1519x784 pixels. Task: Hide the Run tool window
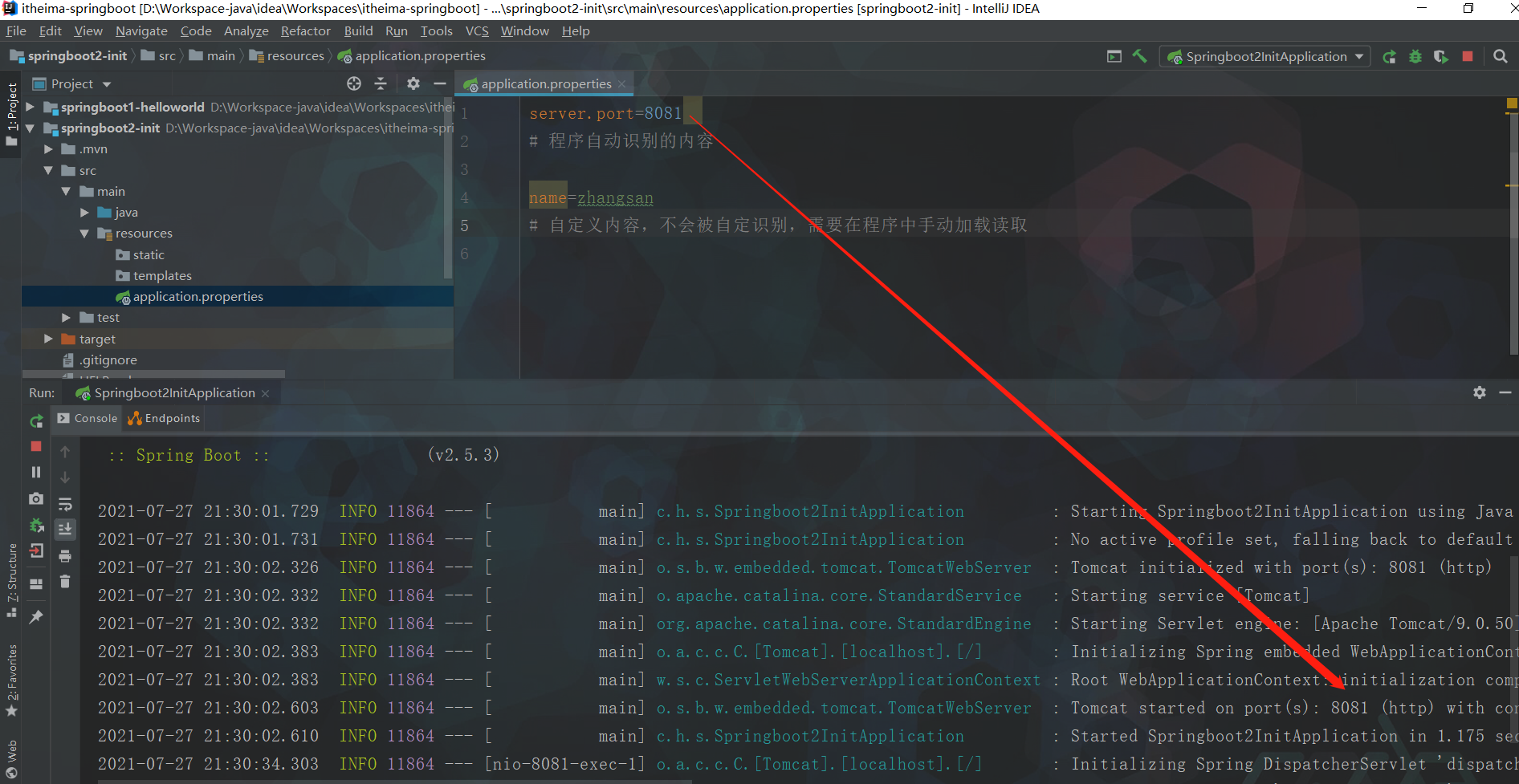coord(1505,392)
